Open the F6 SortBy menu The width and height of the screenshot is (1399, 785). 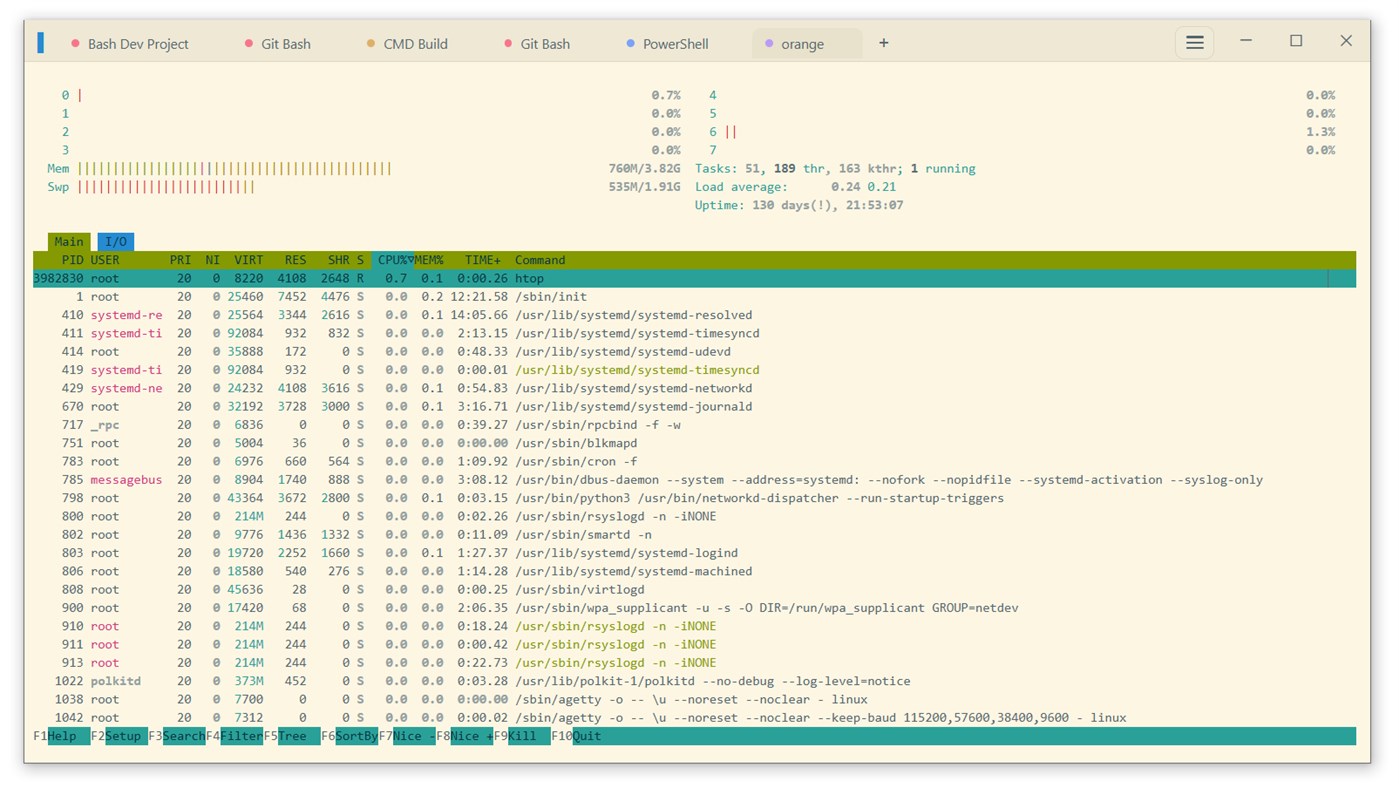[349, 736]
